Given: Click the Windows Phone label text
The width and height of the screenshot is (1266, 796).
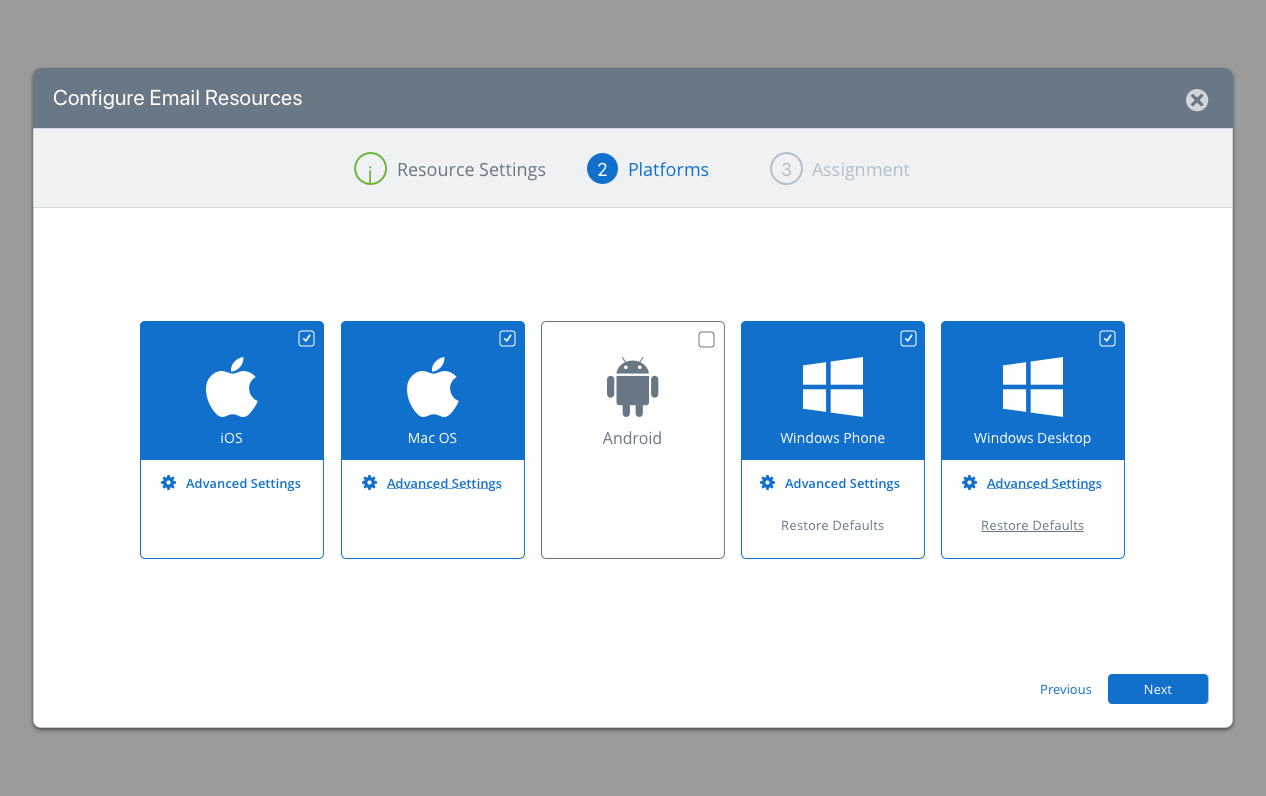Looking at the screenshot, I should pos(833,438).
